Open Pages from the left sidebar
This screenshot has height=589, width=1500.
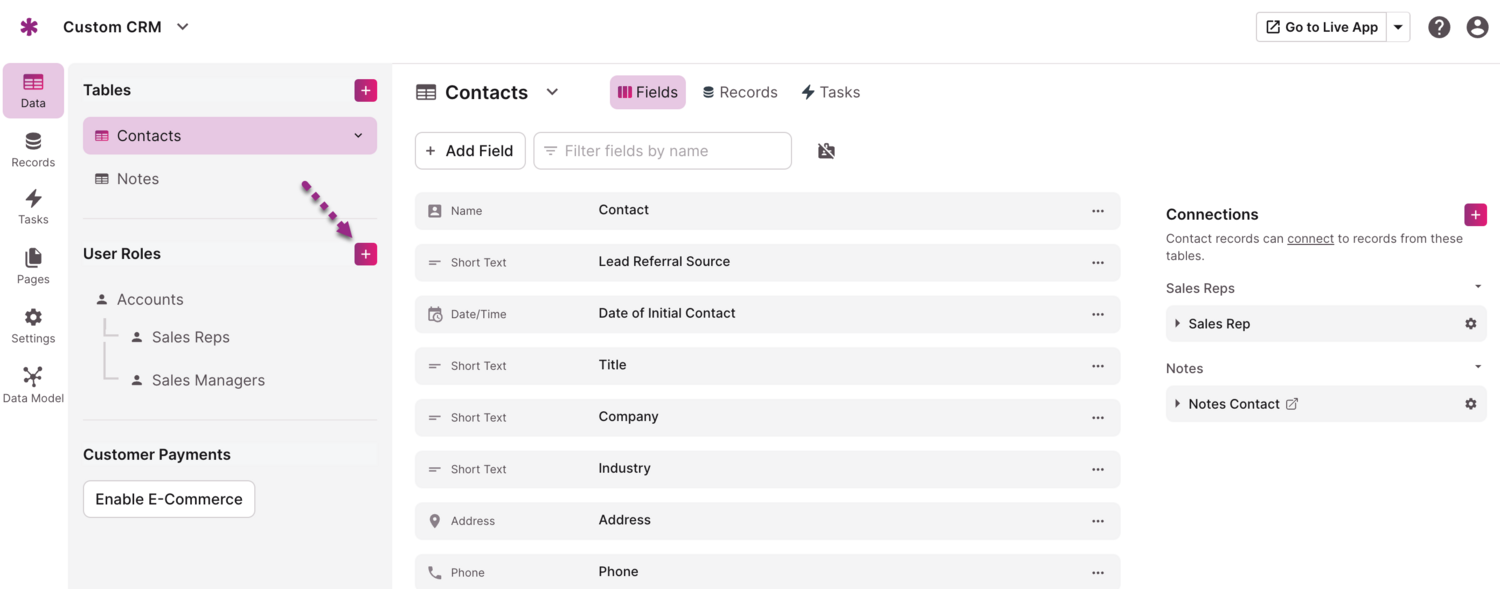pos(33,267)
